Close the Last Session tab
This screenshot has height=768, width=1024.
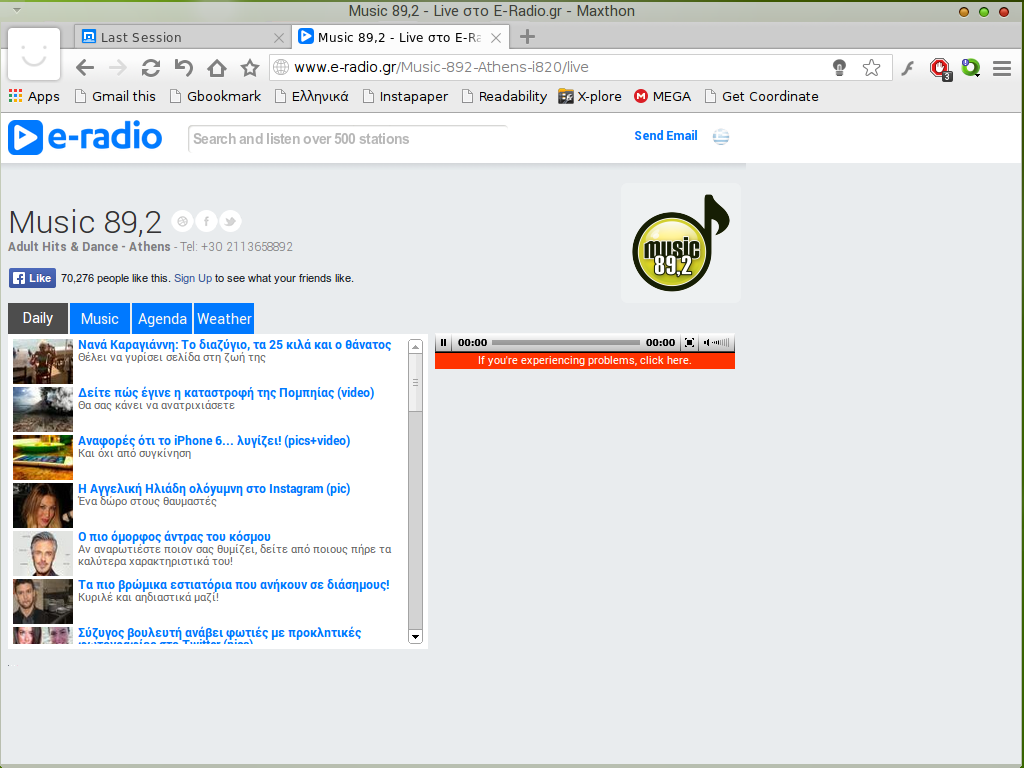[x=279, y=38]
